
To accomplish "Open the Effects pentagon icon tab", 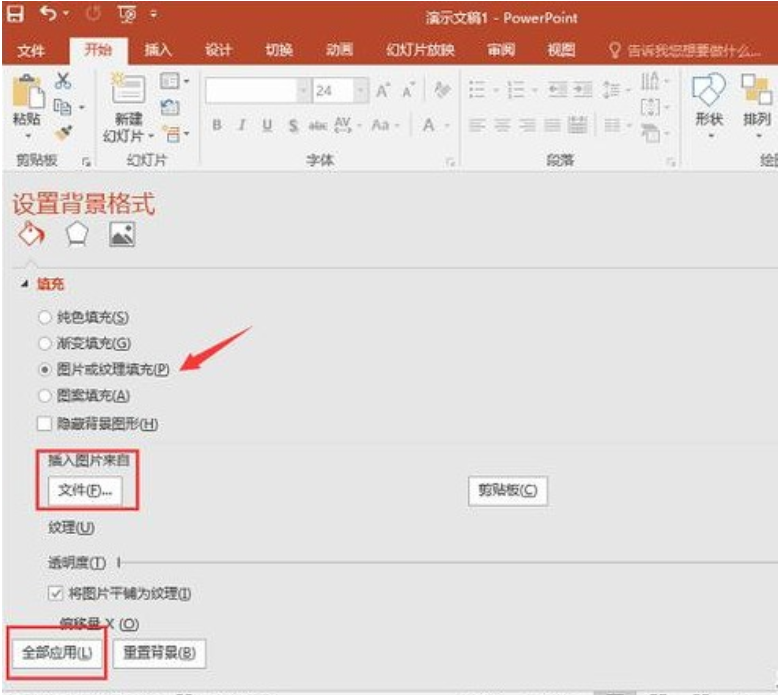I will 77,234.
